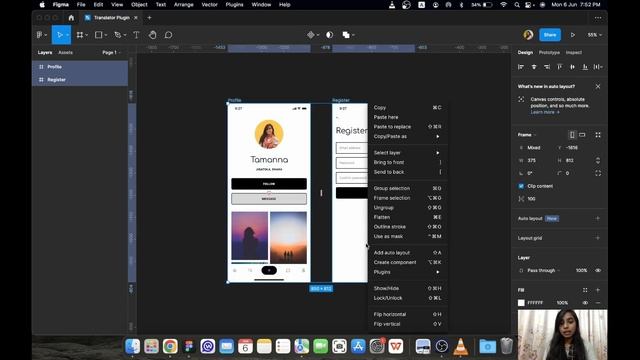
Task: Open the Plugins menu in menu bar
Action: (x=234, y=5)
